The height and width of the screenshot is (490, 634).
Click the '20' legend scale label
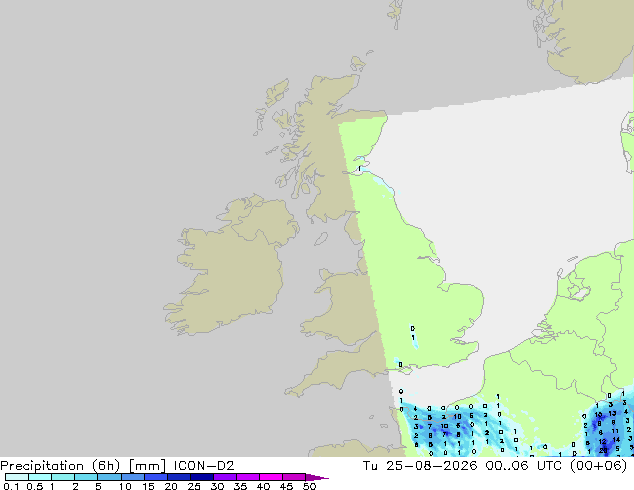tap(171, 486)
